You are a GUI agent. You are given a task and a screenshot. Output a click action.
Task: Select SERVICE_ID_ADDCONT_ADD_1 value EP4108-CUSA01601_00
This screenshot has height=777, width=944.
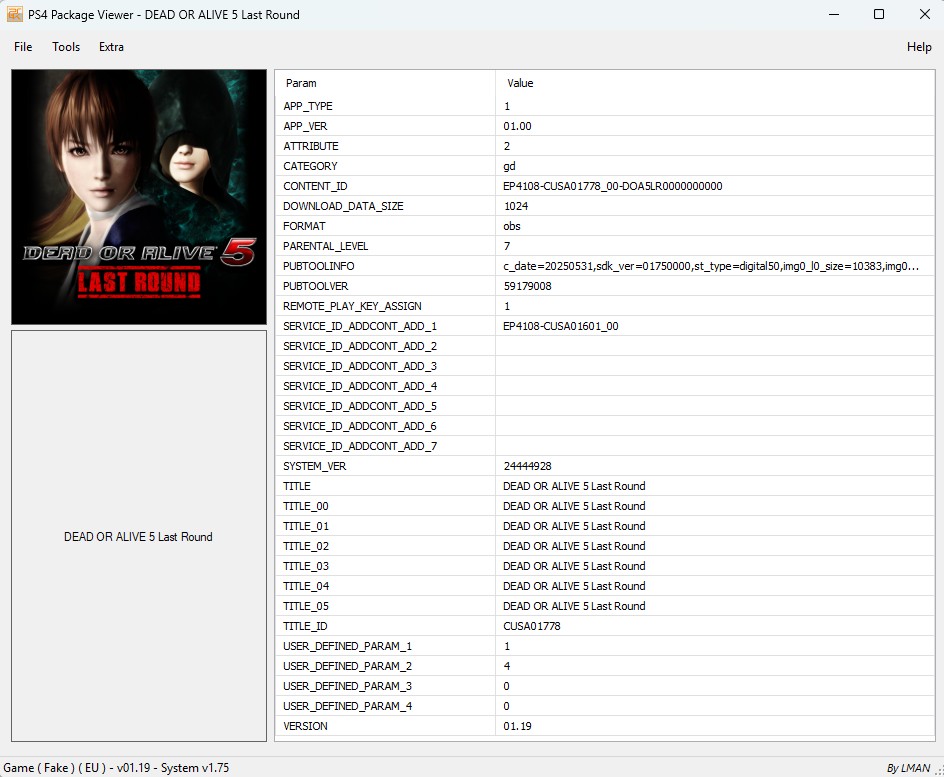pyautogui.click(x=560, y=326)
